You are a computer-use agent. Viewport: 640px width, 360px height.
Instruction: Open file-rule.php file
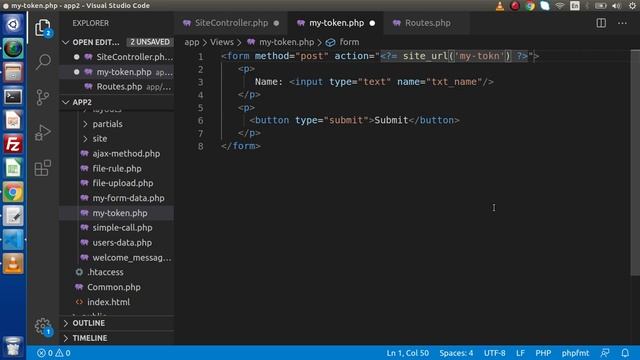coord(117,168)
